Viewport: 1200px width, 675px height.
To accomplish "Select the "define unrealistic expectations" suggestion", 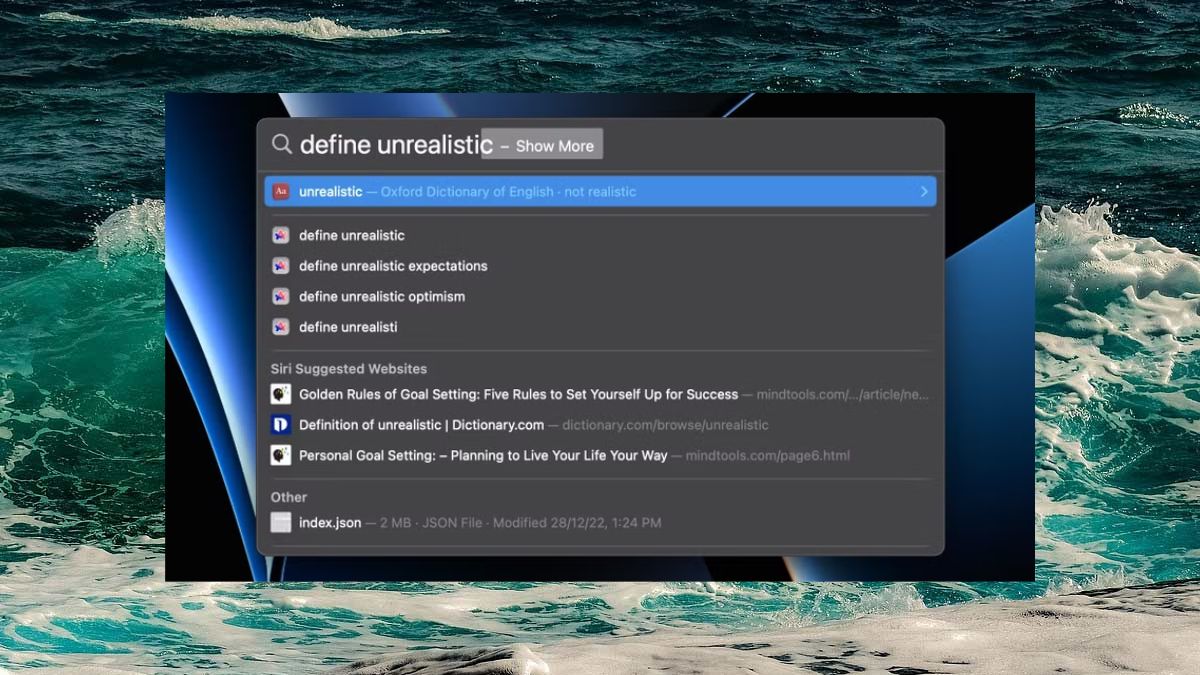I will click(x=393, y=266).
